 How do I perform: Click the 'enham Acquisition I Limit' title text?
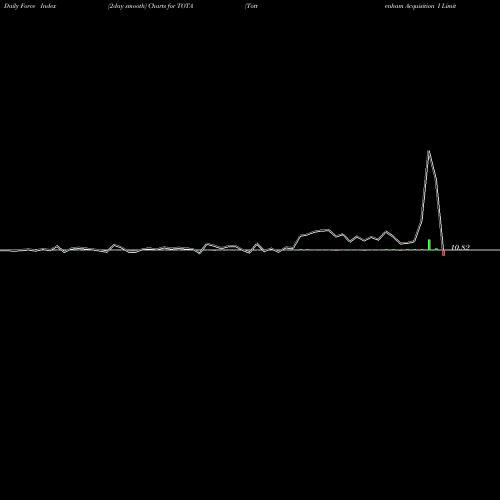click(x=420, y=6)
